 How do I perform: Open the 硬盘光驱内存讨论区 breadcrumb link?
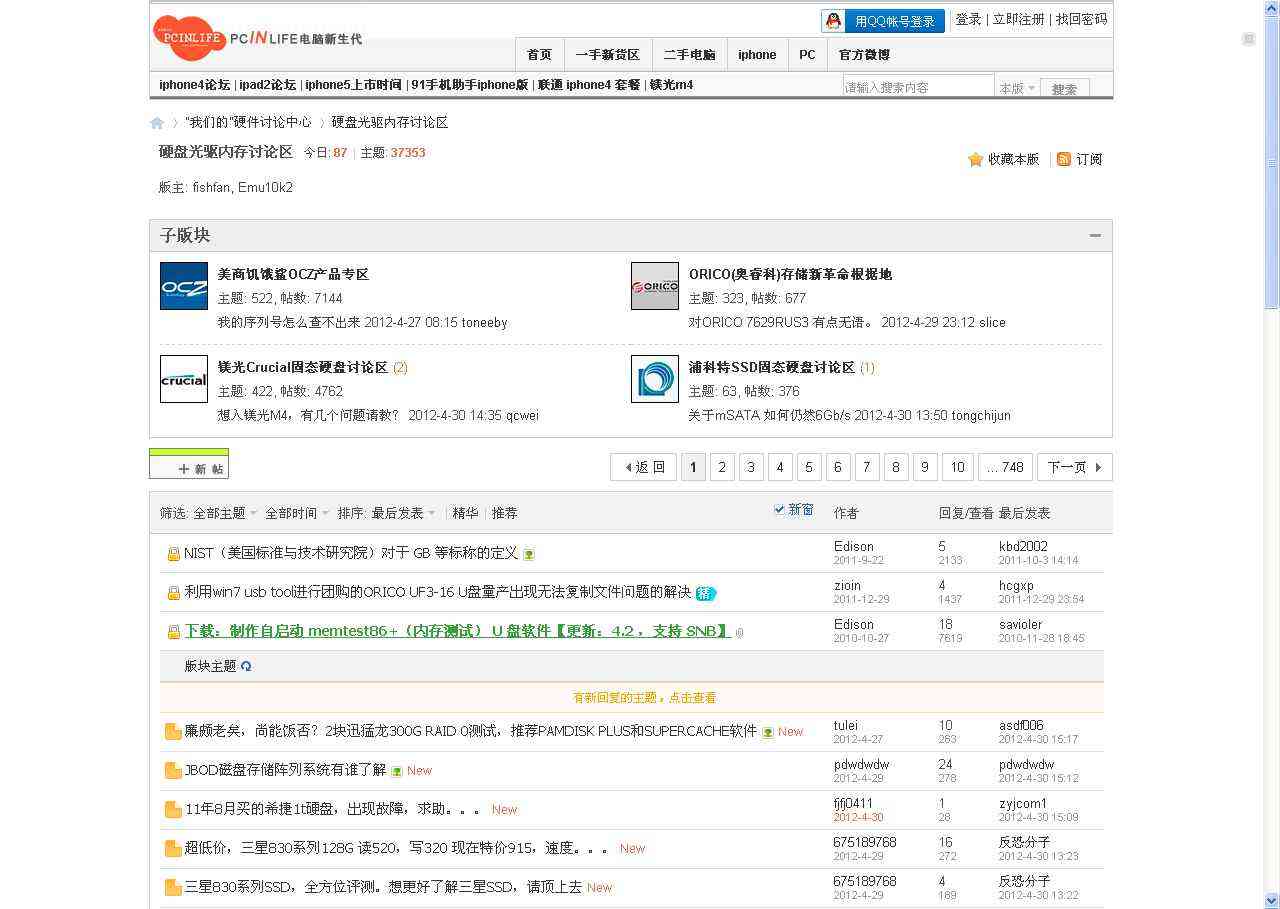[x=390, y=122]
